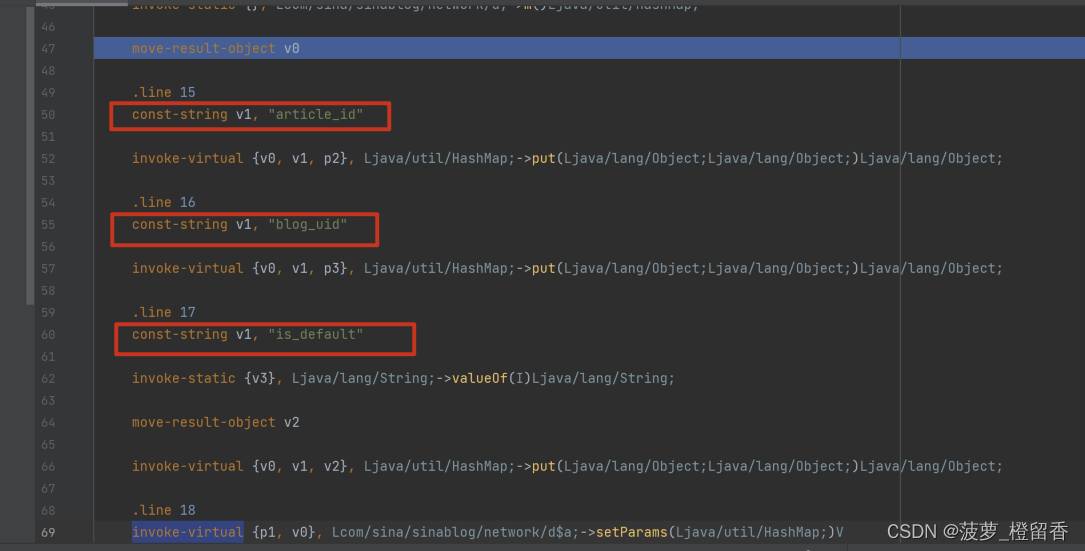Click the '.line 15' directive

click(x=164, y=92)
